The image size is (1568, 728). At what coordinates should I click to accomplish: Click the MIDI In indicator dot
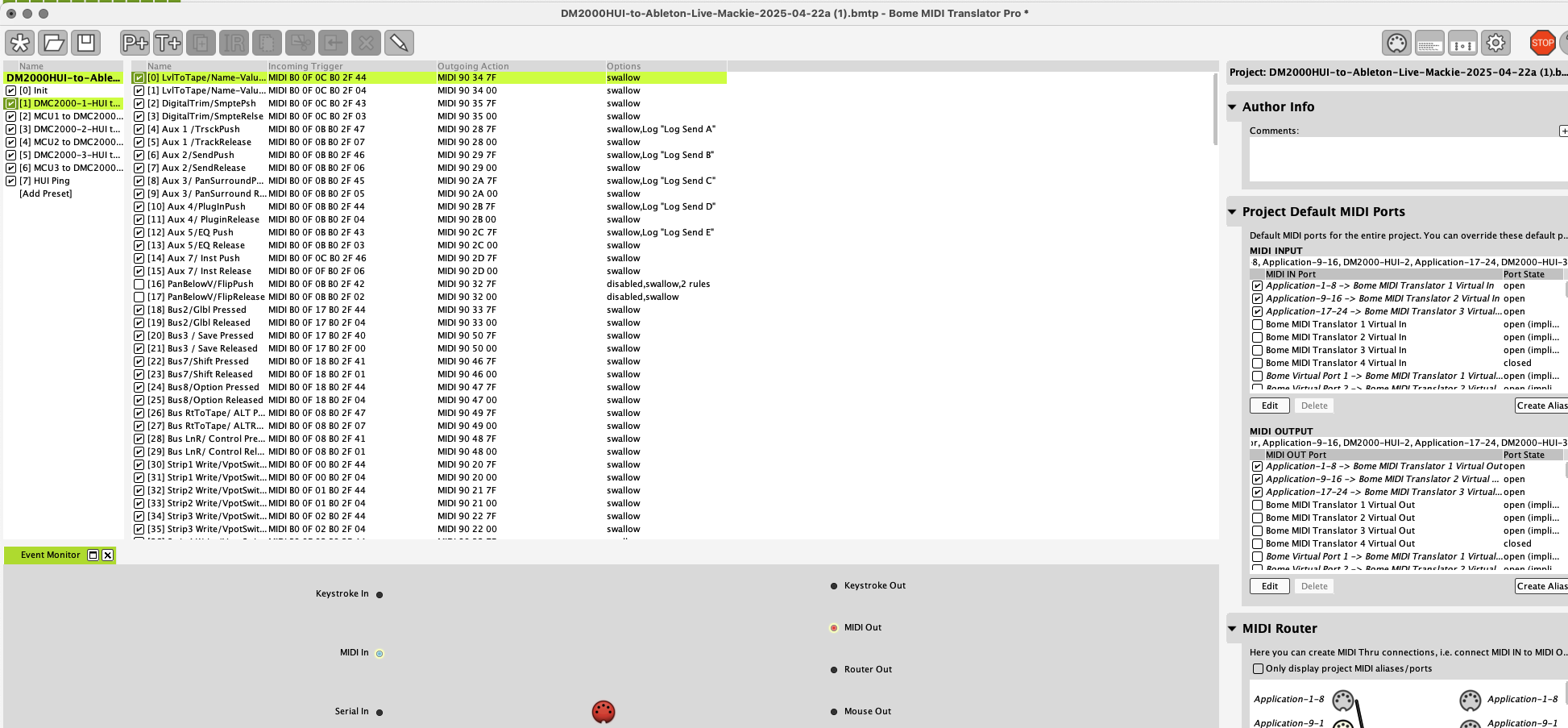click(380, 654)
